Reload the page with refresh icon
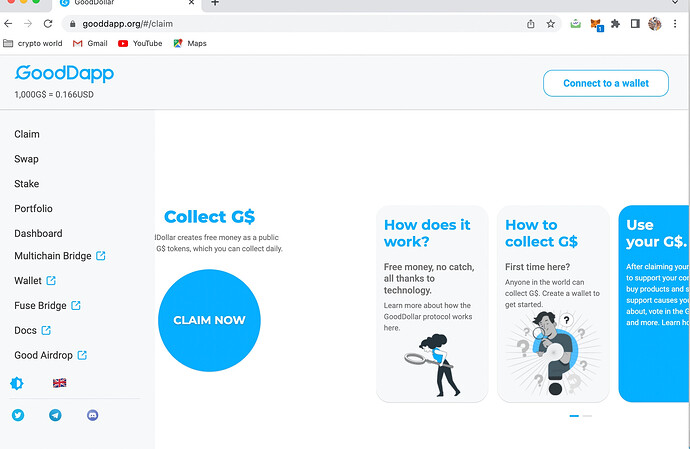690x449 pixels. pos(48,24)
